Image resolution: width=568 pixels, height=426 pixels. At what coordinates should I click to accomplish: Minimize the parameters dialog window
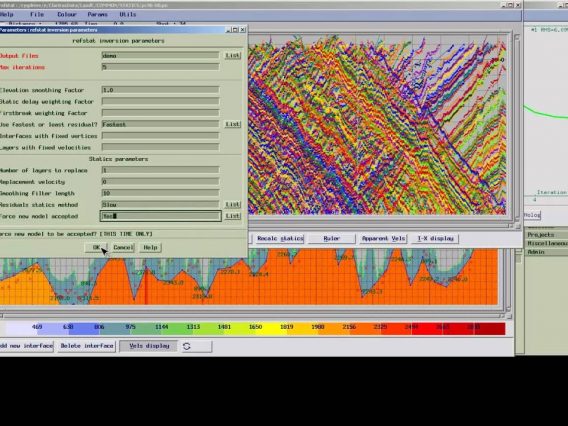pos(228,30)
